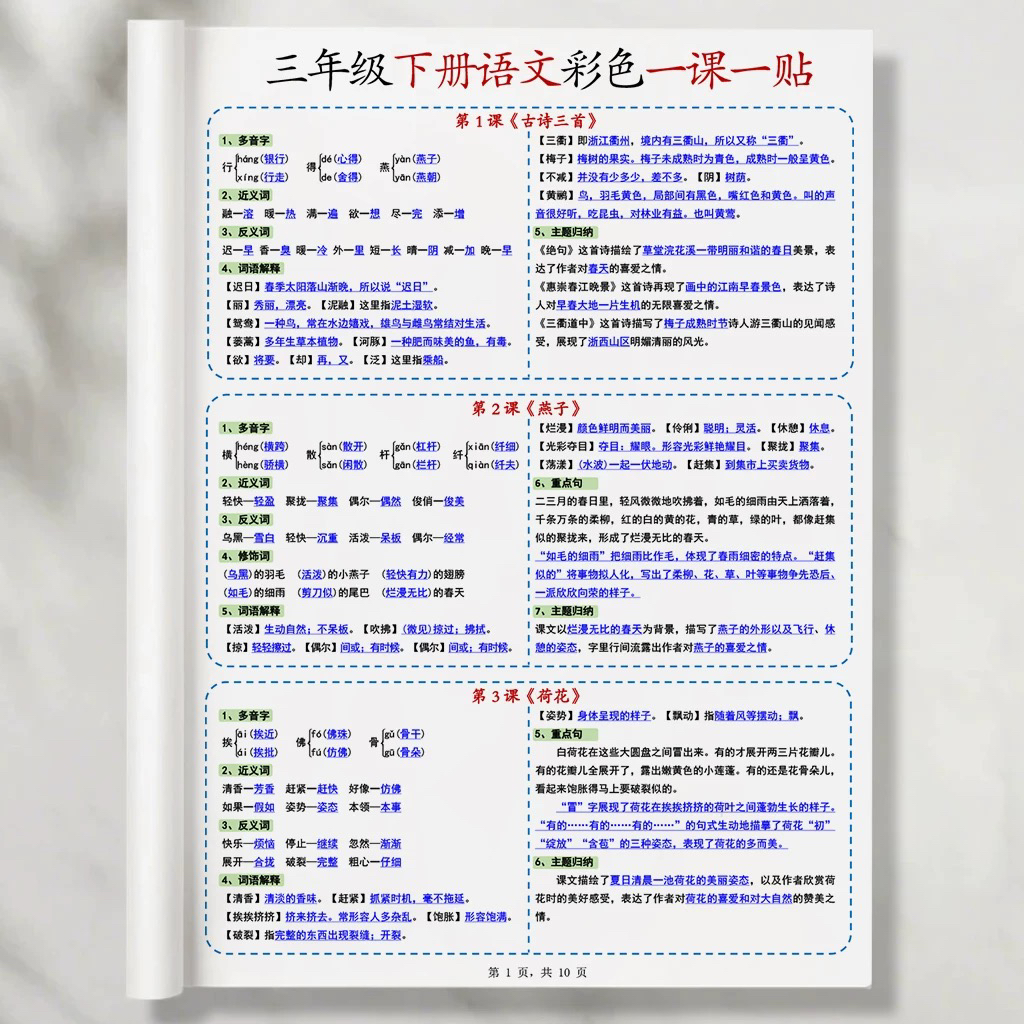Click the antonym pair "展开—合拢"
This screenshot has height=1024, width=1024.
point(248,861)
